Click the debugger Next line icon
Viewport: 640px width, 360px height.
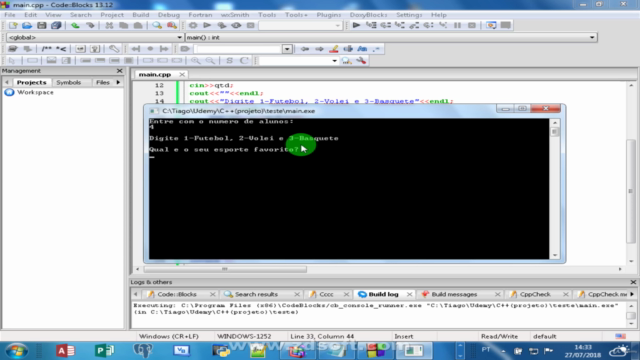click(x=385, y=25)
